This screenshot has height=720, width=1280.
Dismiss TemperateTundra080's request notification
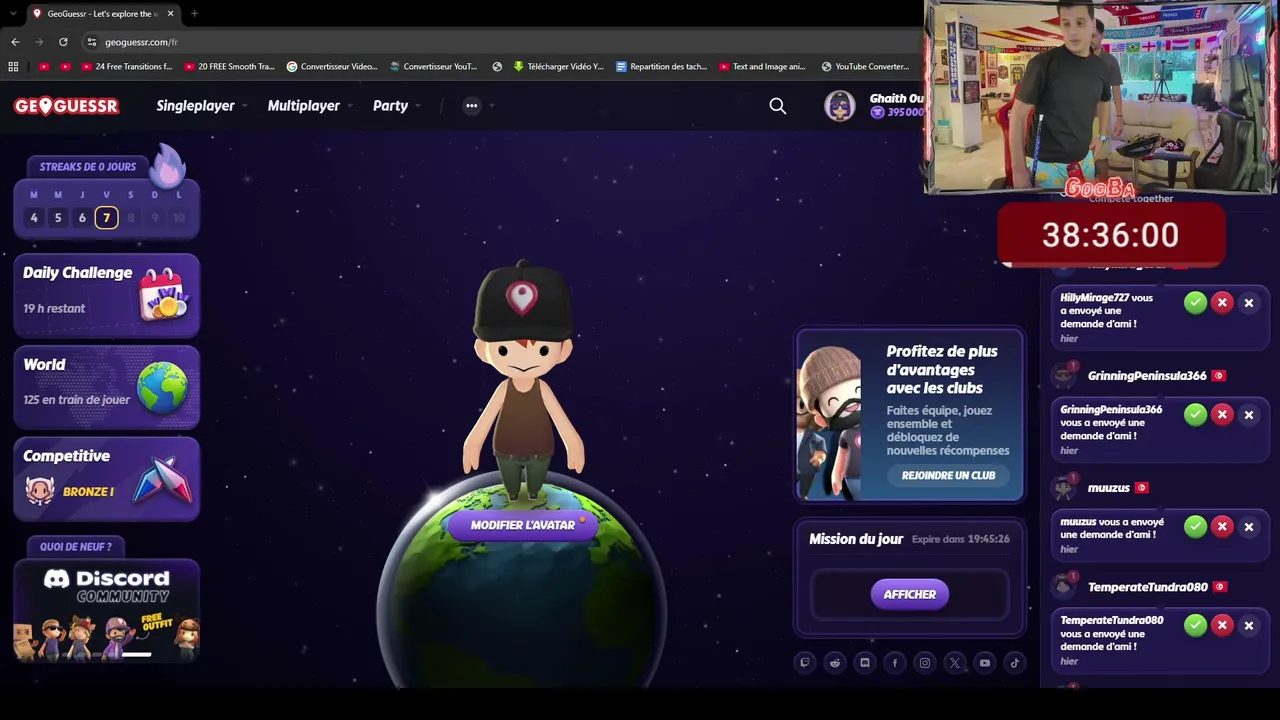1248,626
